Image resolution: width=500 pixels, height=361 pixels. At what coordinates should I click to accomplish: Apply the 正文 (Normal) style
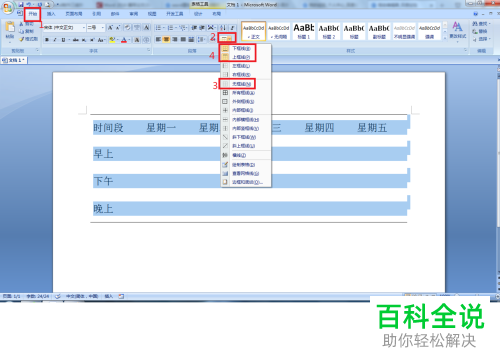(253, 31)
